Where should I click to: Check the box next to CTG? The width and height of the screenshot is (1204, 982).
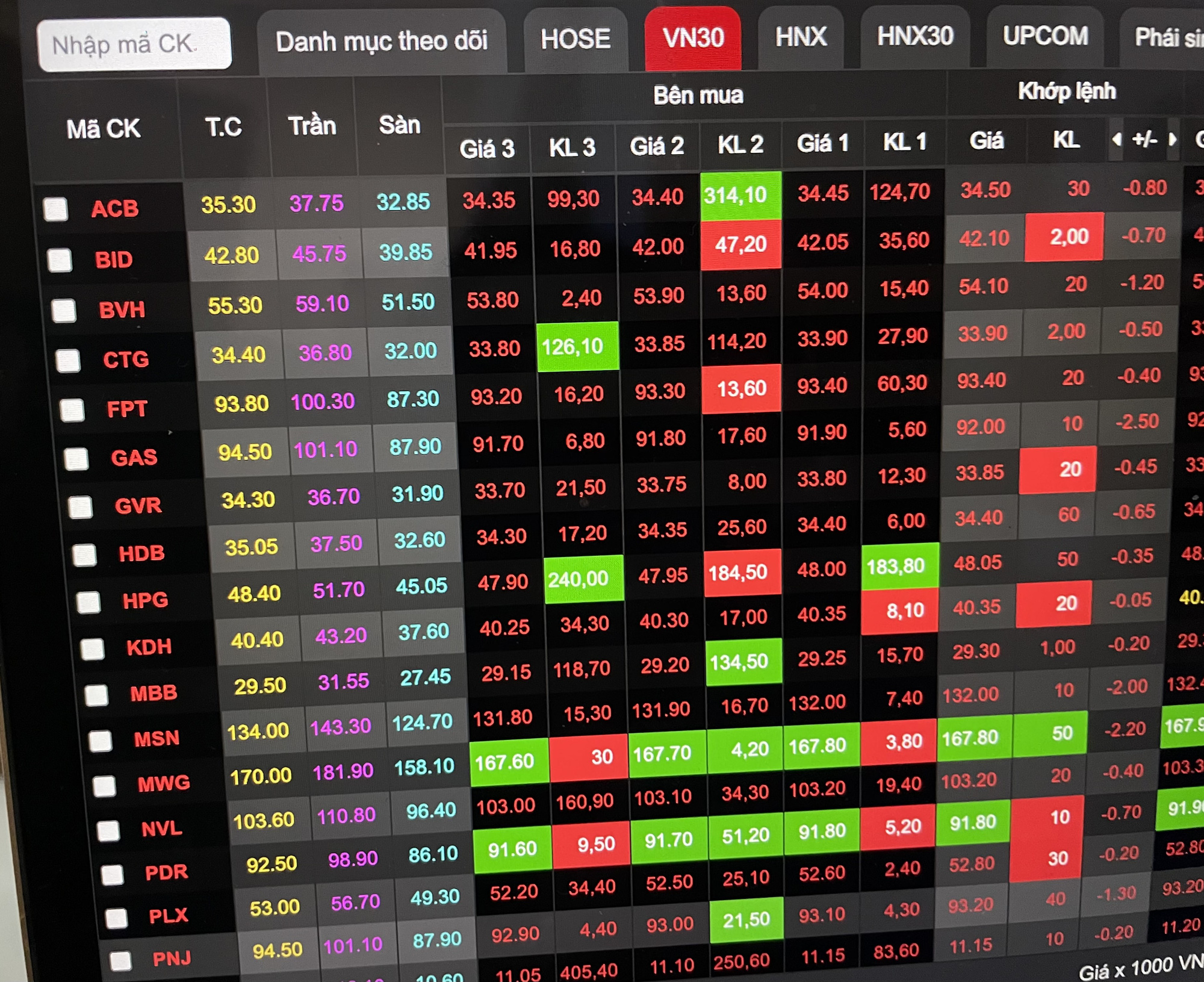(x=68, y=361)
